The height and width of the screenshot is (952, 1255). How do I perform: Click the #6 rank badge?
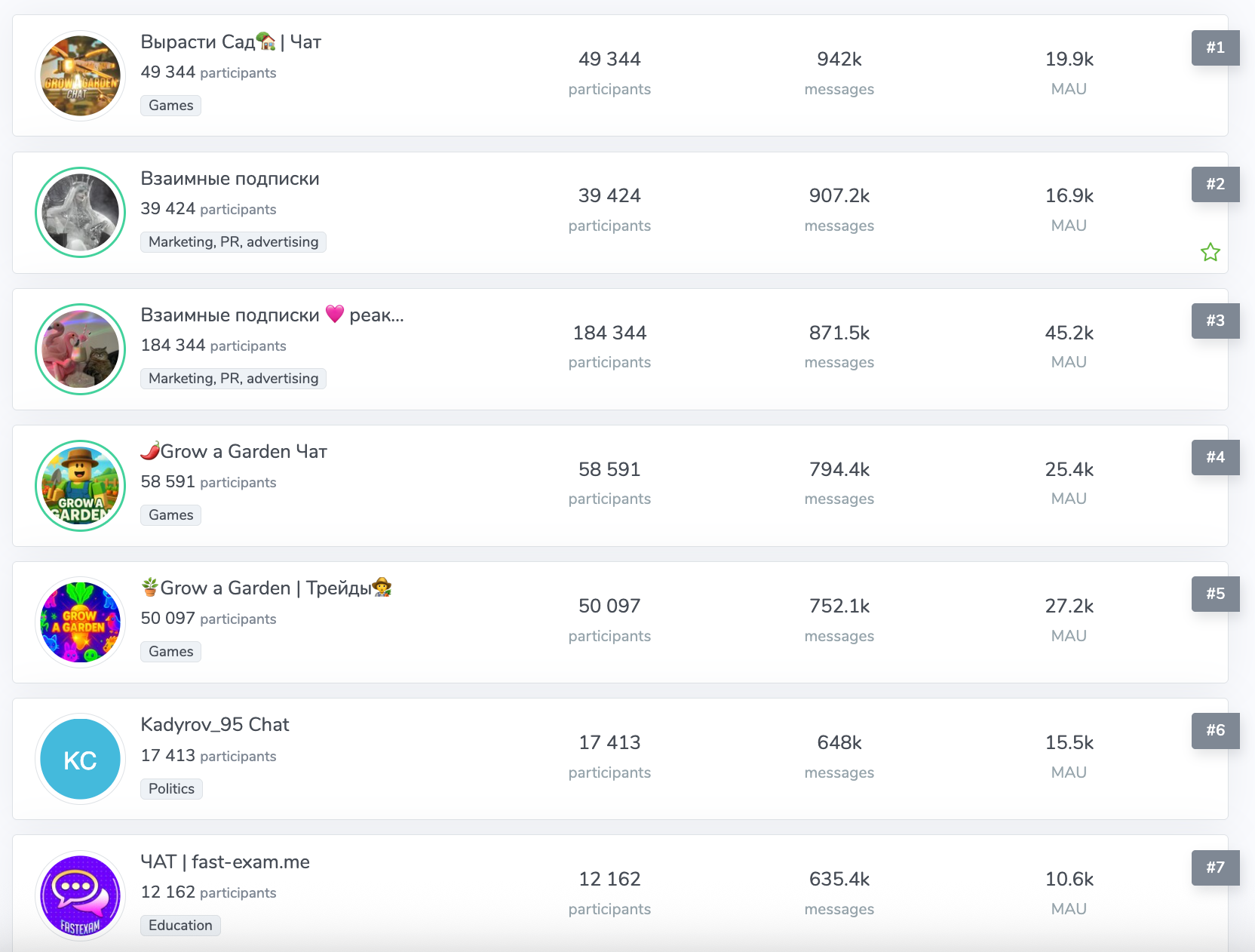click(x=1215, y=730)
